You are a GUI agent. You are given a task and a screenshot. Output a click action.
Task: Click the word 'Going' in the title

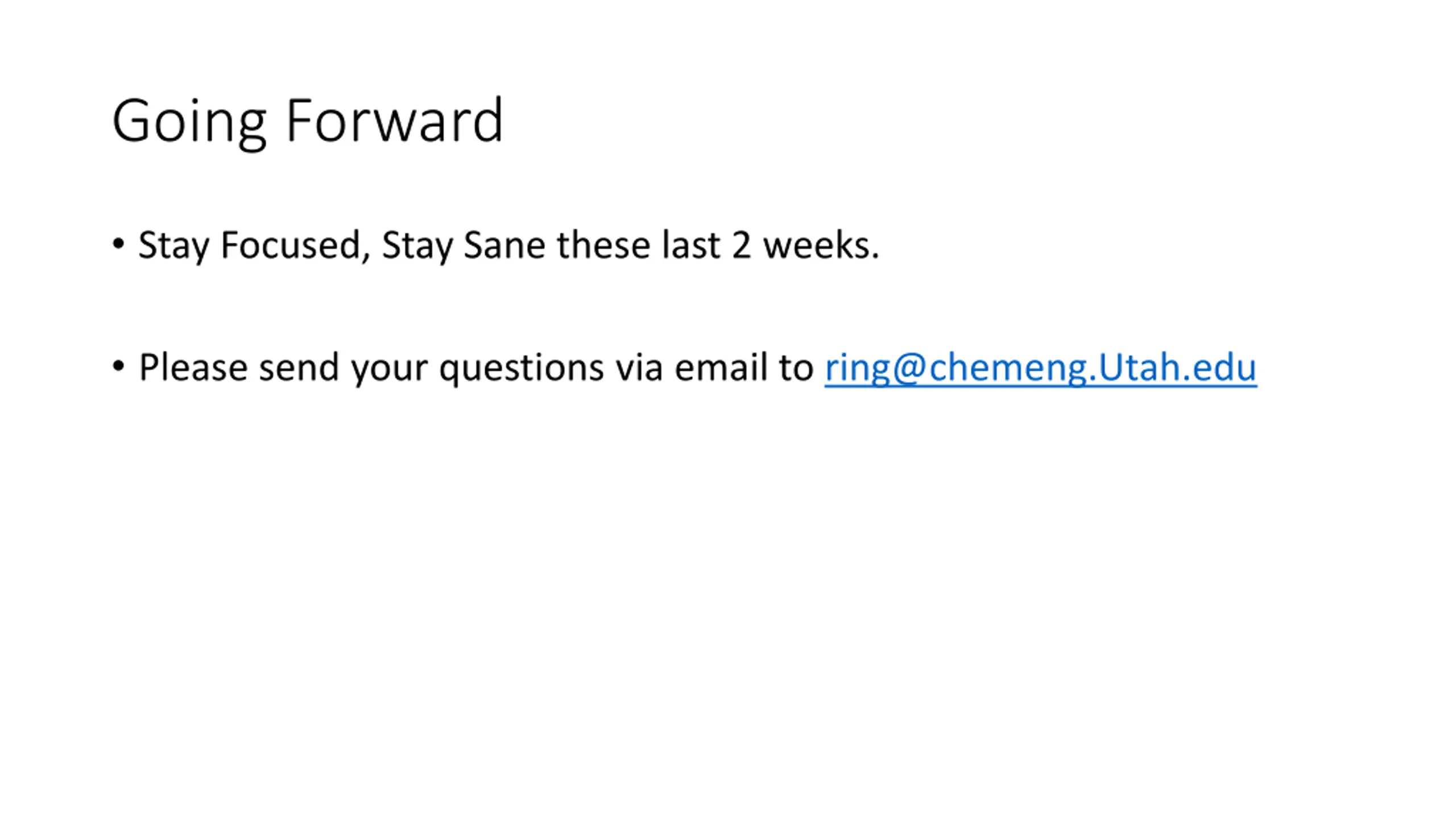pos(189,123)
